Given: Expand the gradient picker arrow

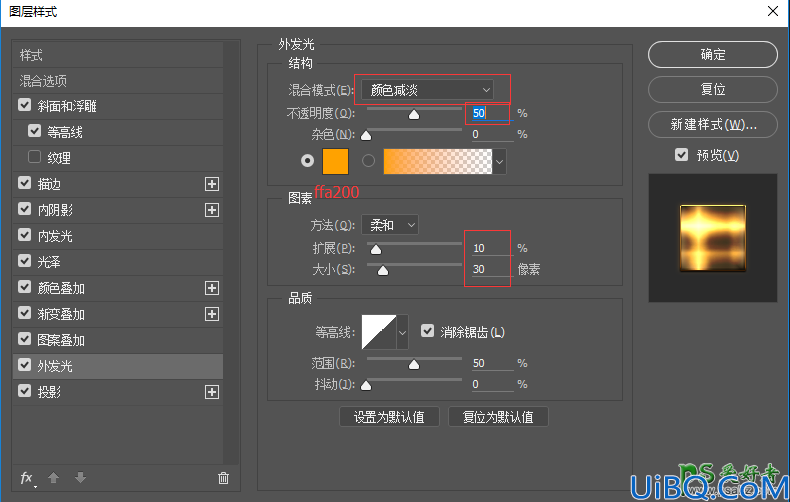Looking at the screenshot, I should (499, 162).
